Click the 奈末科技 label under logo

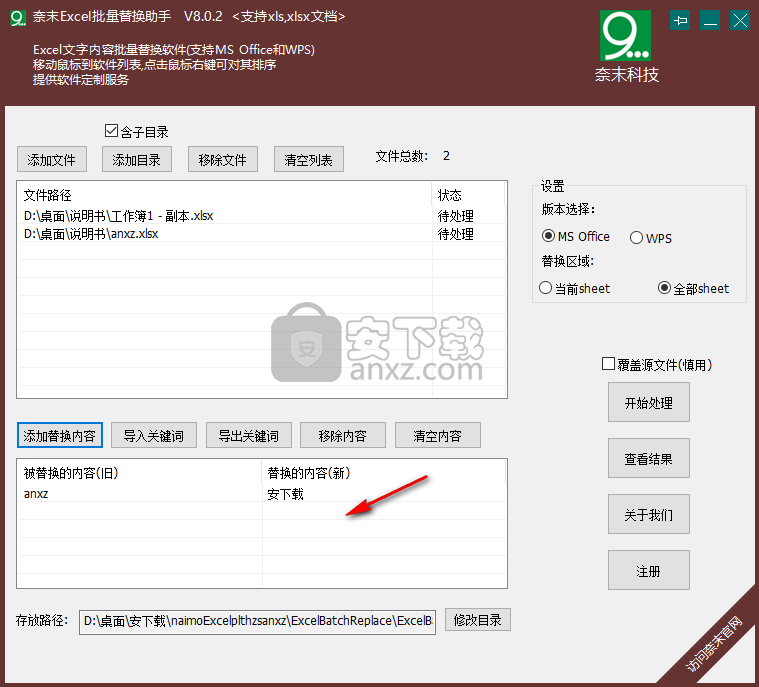click(x=626, y=75)
